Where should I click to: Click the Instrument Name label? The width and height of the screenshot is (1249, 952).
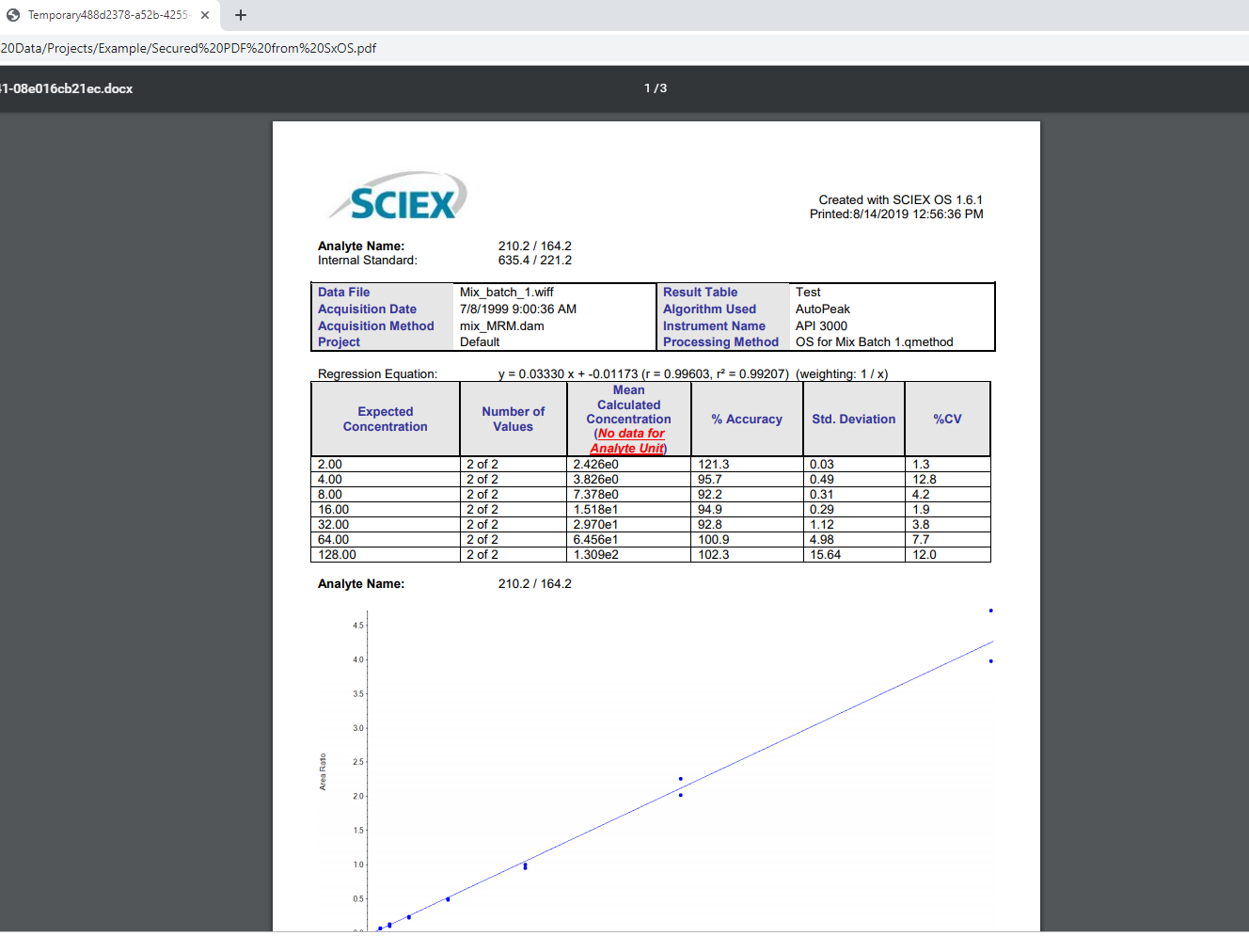click(x=714, y=325)
